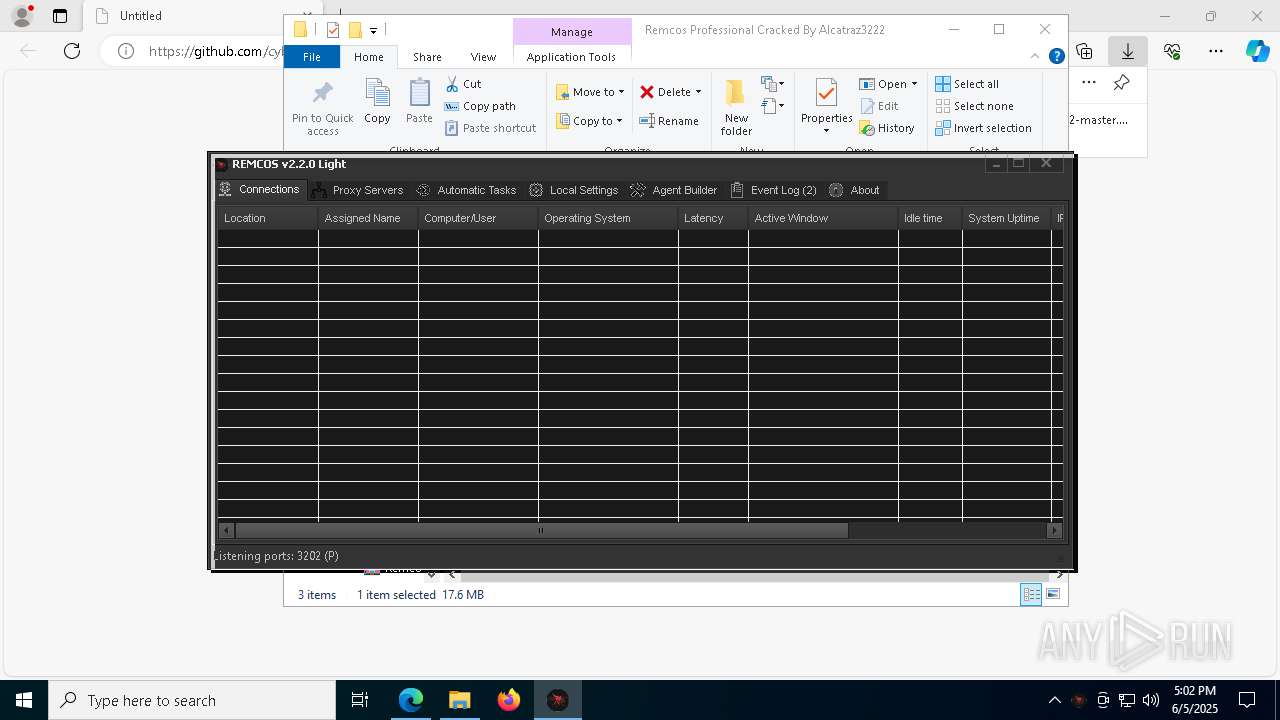1280x720 pixels.
Task: Sort by System Uptime column header
Action: [x=1007, y=218]
